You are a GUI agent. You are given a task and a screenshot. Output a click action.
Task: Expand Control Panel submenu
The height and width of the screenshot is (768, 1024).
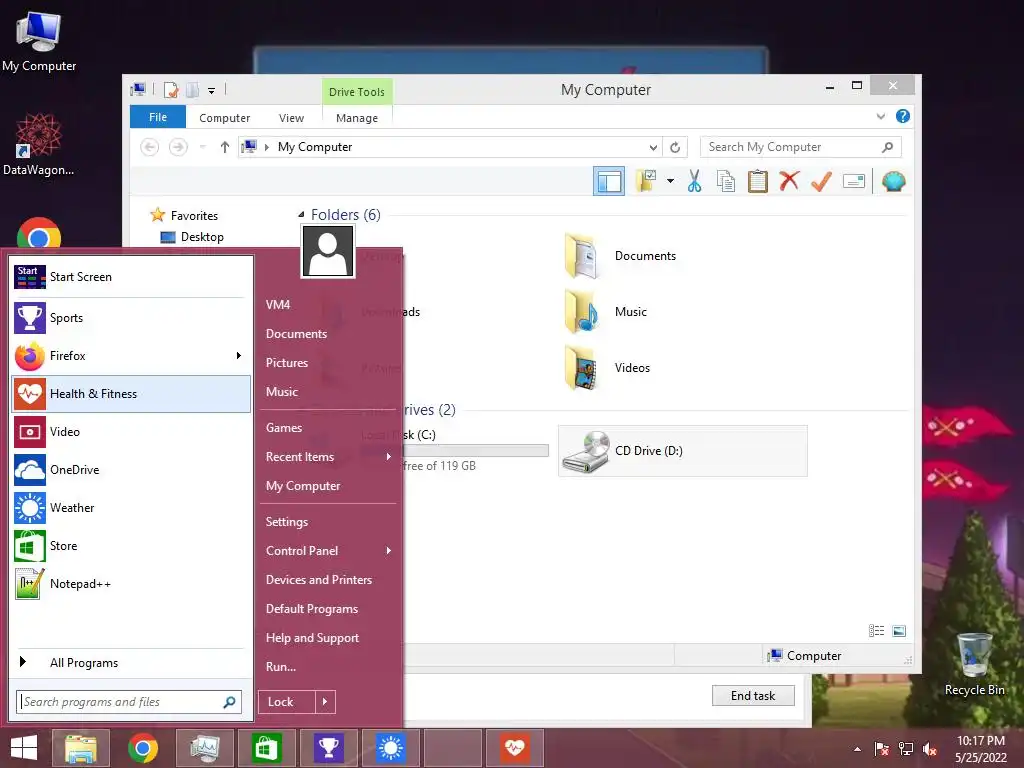[389, 551]
